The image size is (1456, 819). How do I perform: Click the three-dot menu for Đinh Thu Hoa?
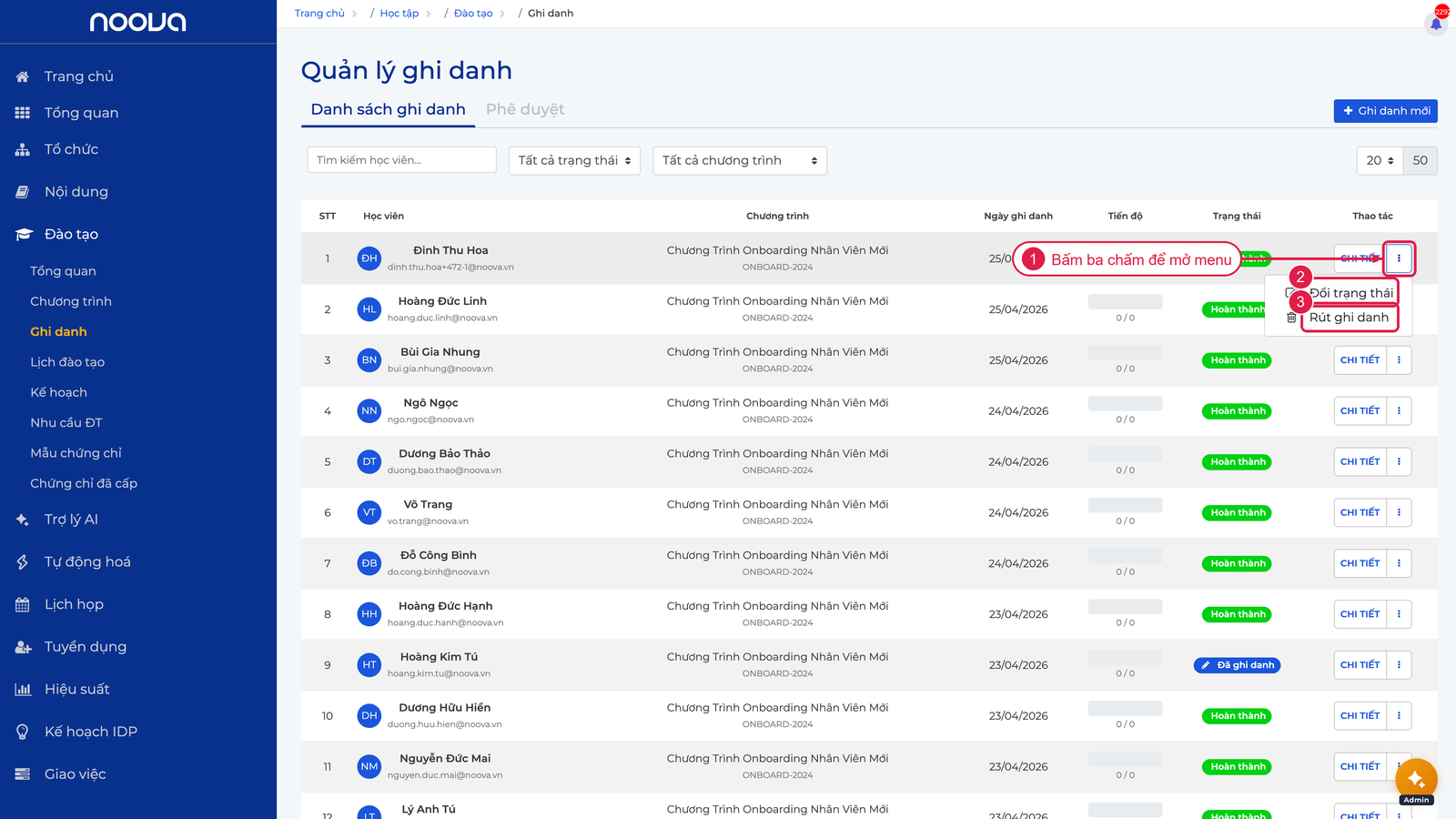coord(1399,258)
